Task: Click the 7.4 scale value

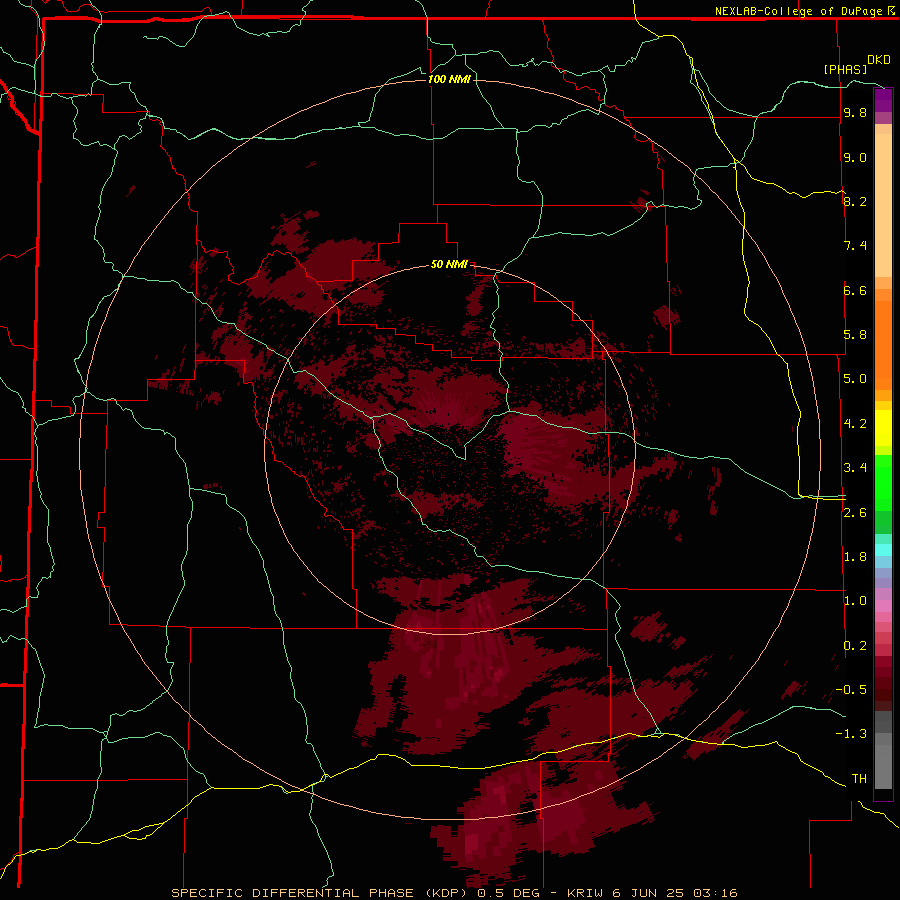Action: click(855, 246)
